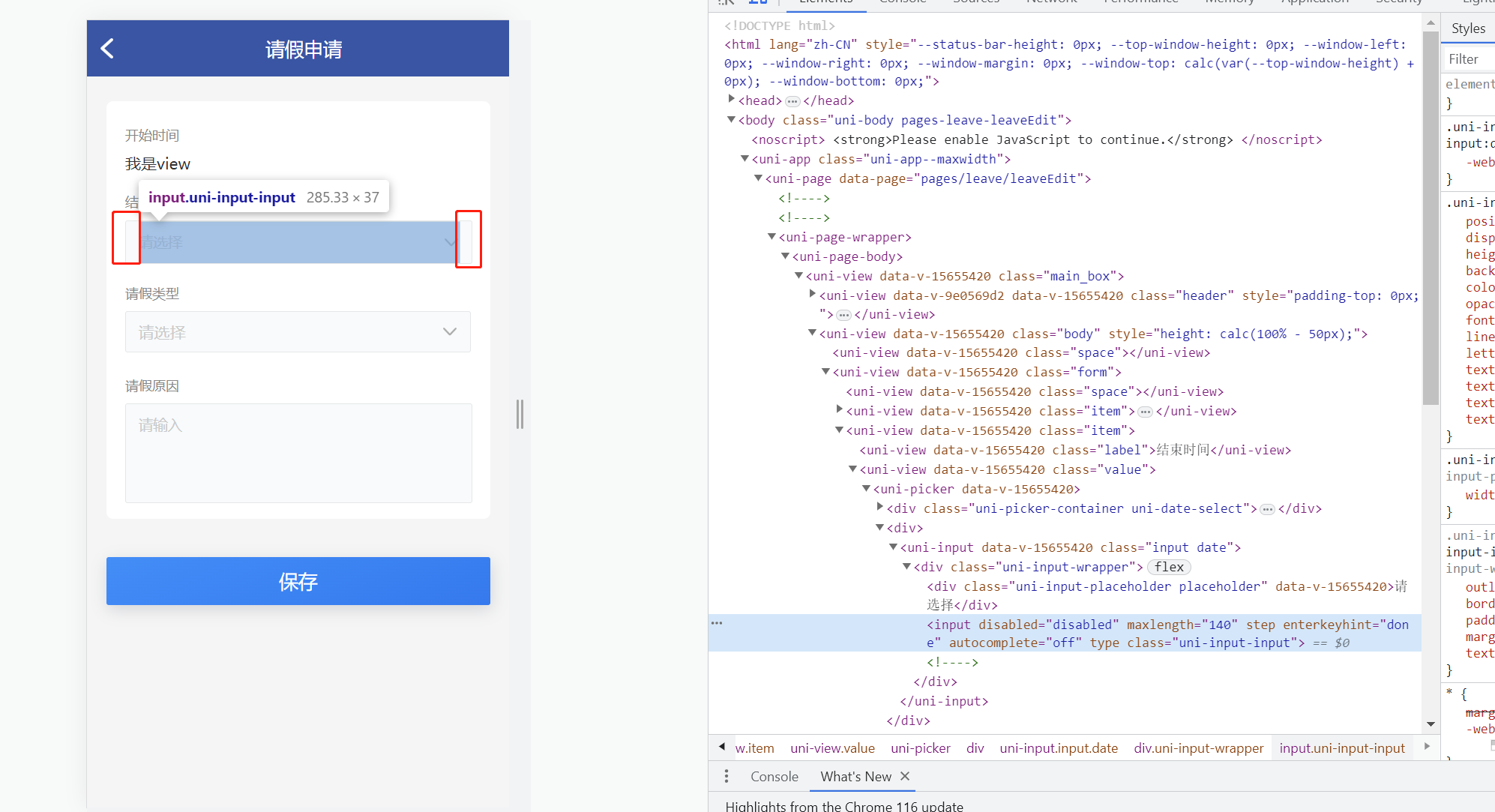The image size is (1495, 812).
Task: Expand the head element triangle
Action: click(731, 100)
